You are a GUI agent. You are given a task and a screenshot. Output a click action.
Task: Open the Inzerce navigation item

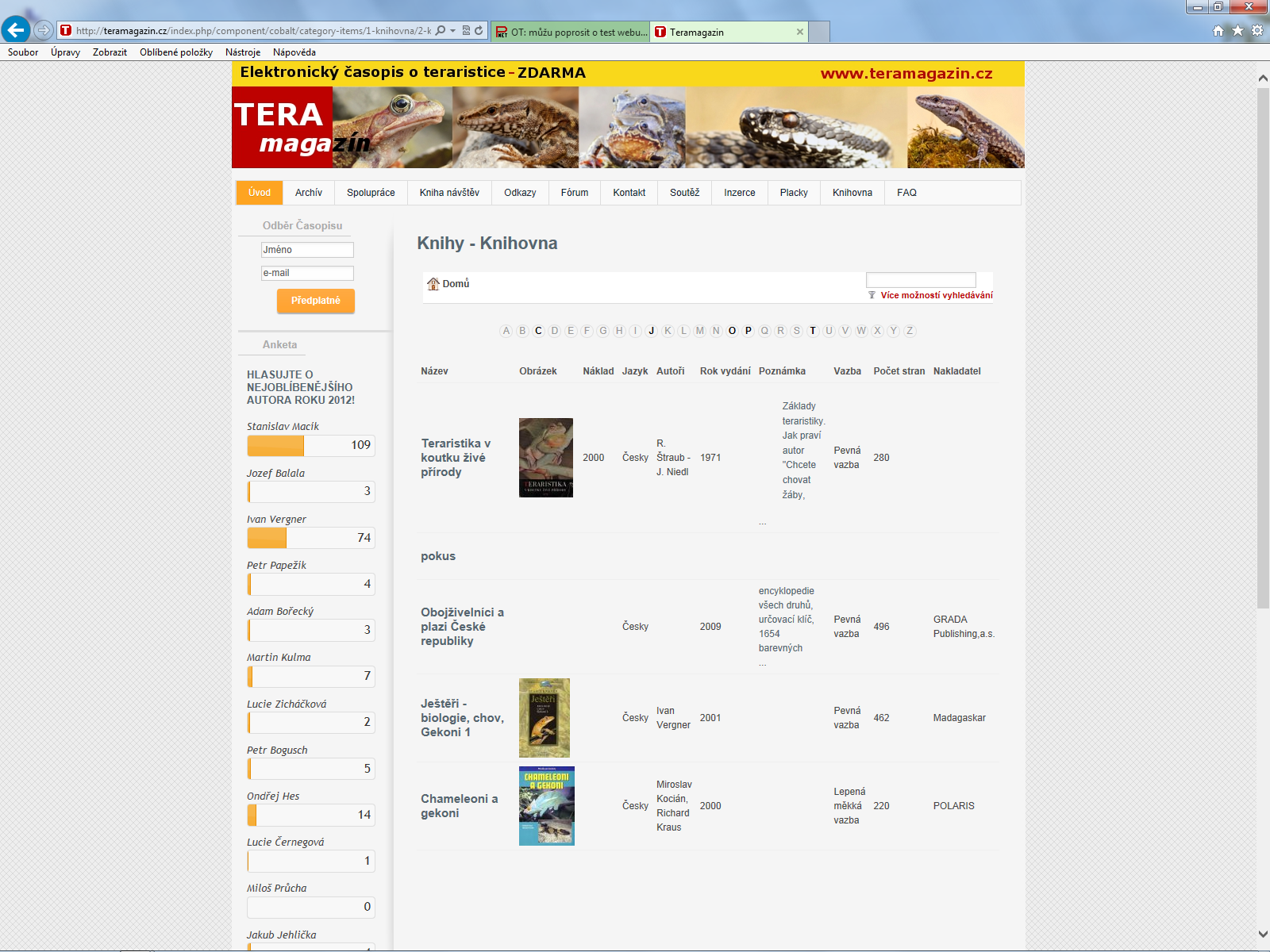[x=740, y=193]
